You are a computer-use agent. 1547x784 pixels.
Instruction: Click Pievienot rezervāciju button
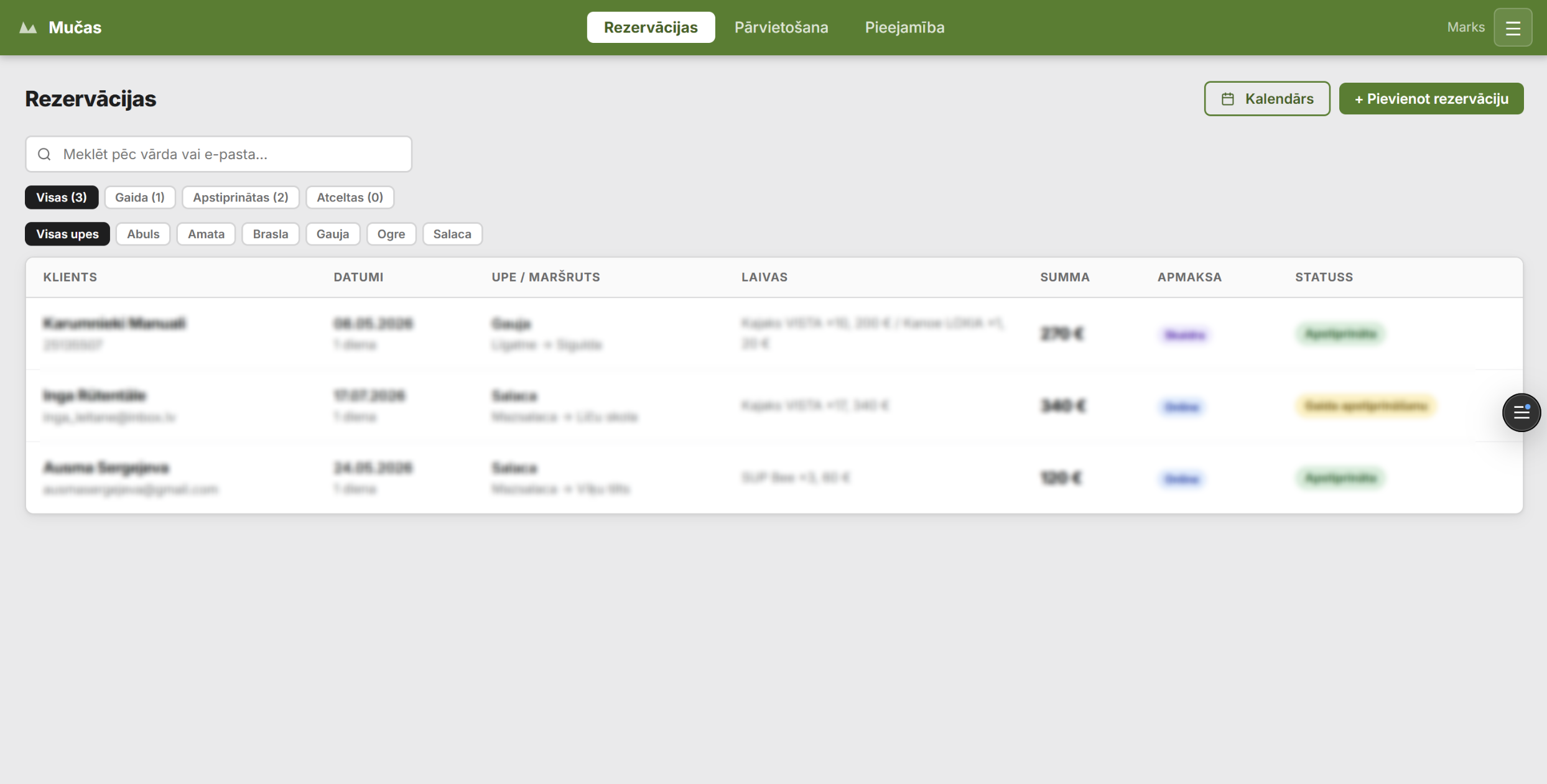pyautogui.click(x=1431, y=99)
